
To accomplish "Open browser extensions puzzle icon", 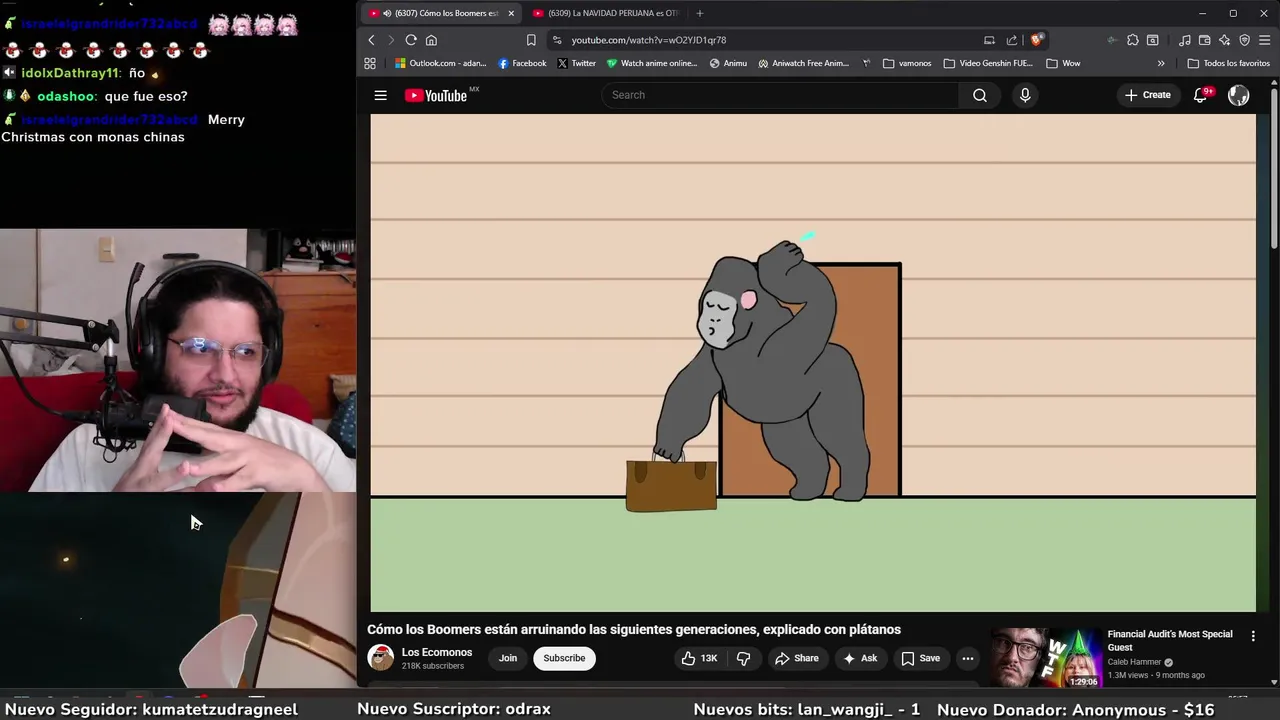I will point(1132,40).
